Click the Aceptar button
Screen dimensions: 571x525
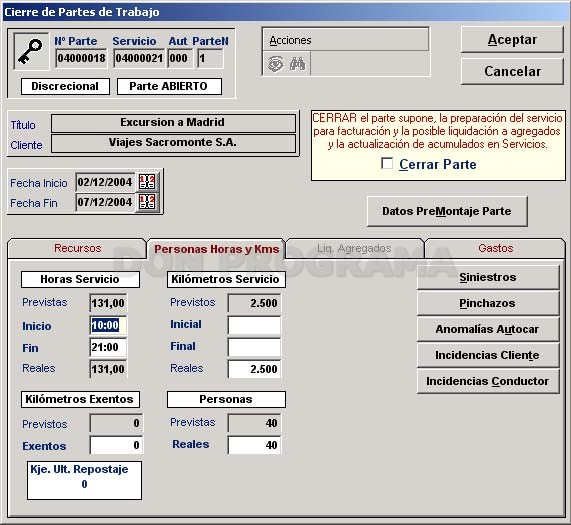512,39
